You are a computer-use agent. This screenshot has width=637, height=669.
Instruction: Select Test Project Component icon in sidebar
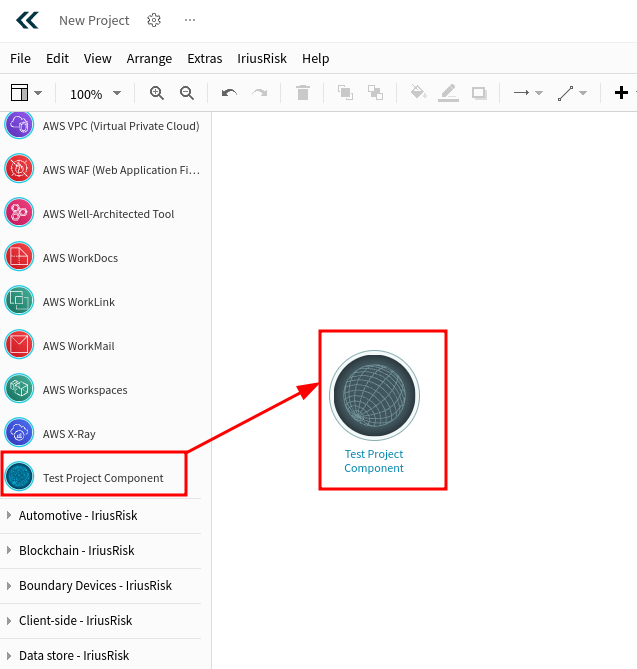(x=19, y=476)
